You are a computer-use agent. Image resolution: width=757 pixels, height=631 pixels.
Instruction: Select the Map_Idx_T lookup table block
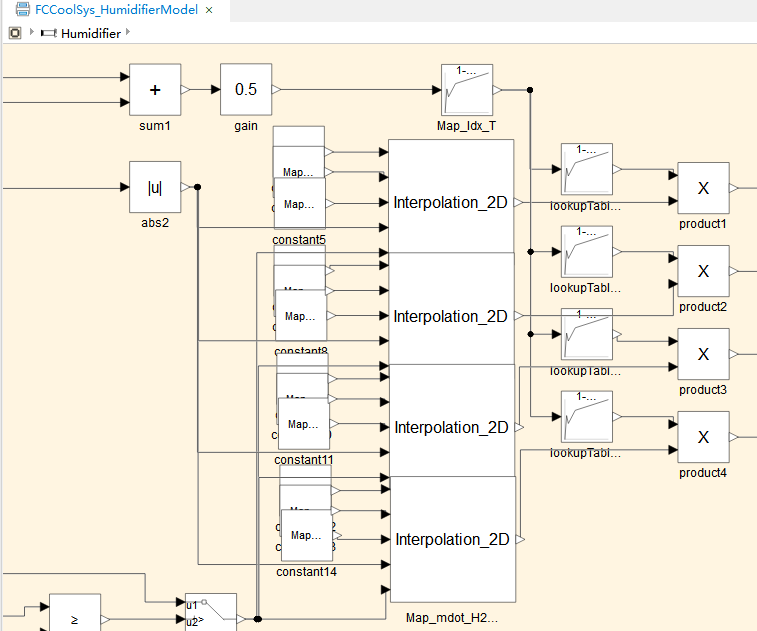click(x=467, y=90)
